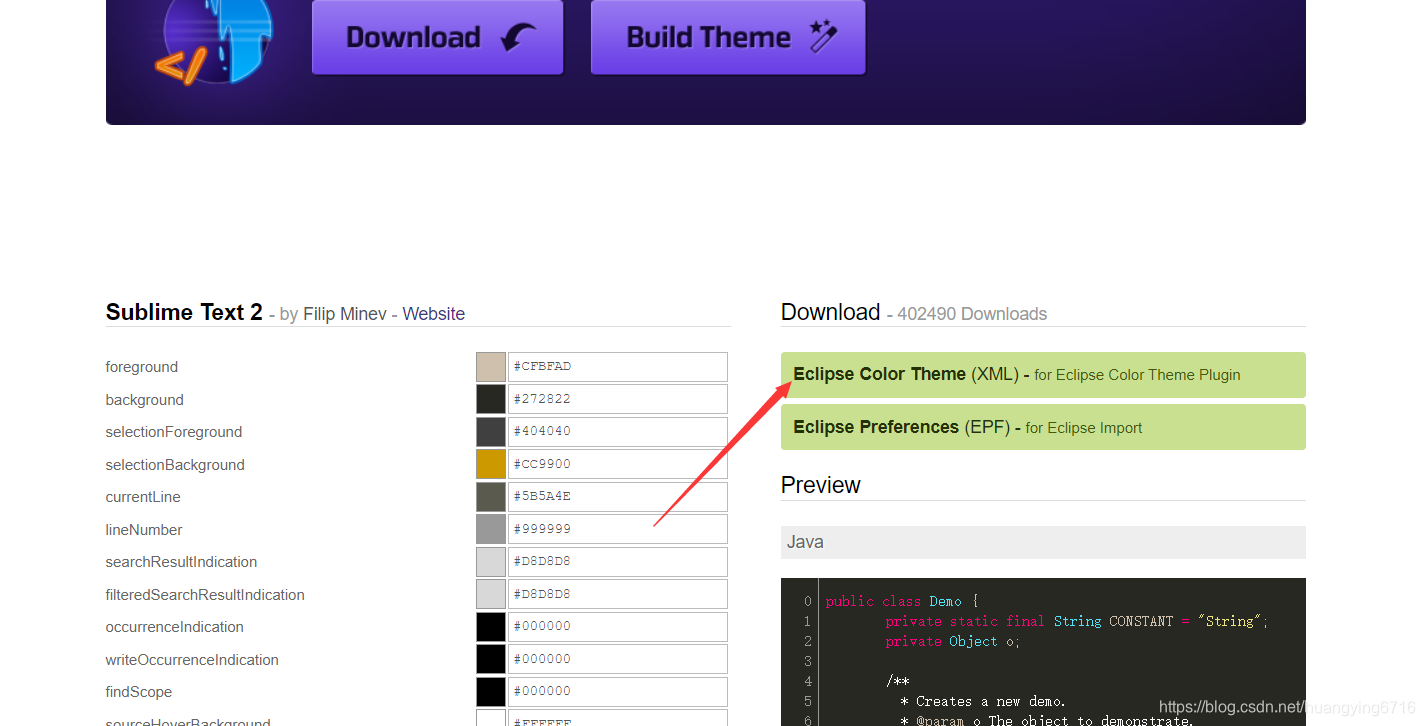
Task: Click the site logo icon in banner
Action: tap(212, 41)
